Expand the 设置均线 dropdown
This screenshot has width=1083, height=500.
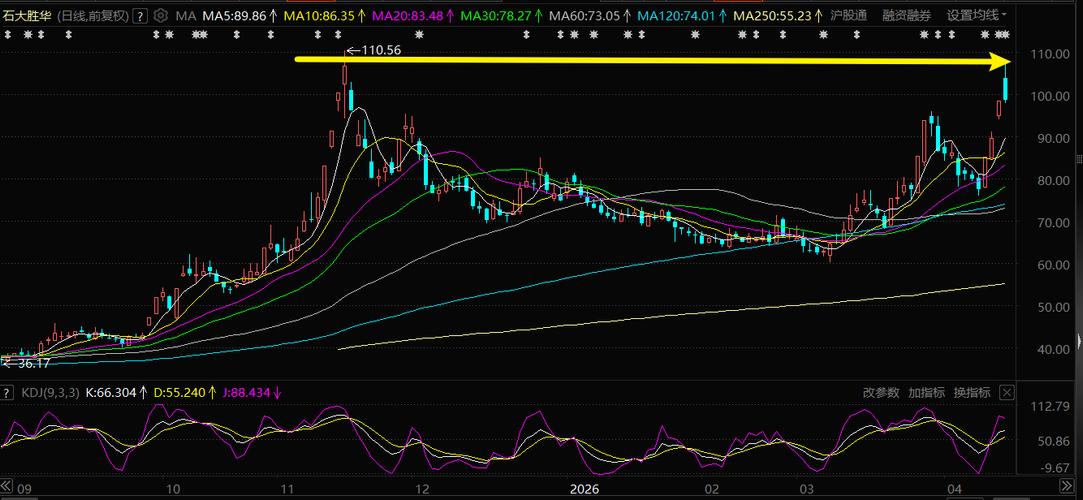[x=976, y=15]
